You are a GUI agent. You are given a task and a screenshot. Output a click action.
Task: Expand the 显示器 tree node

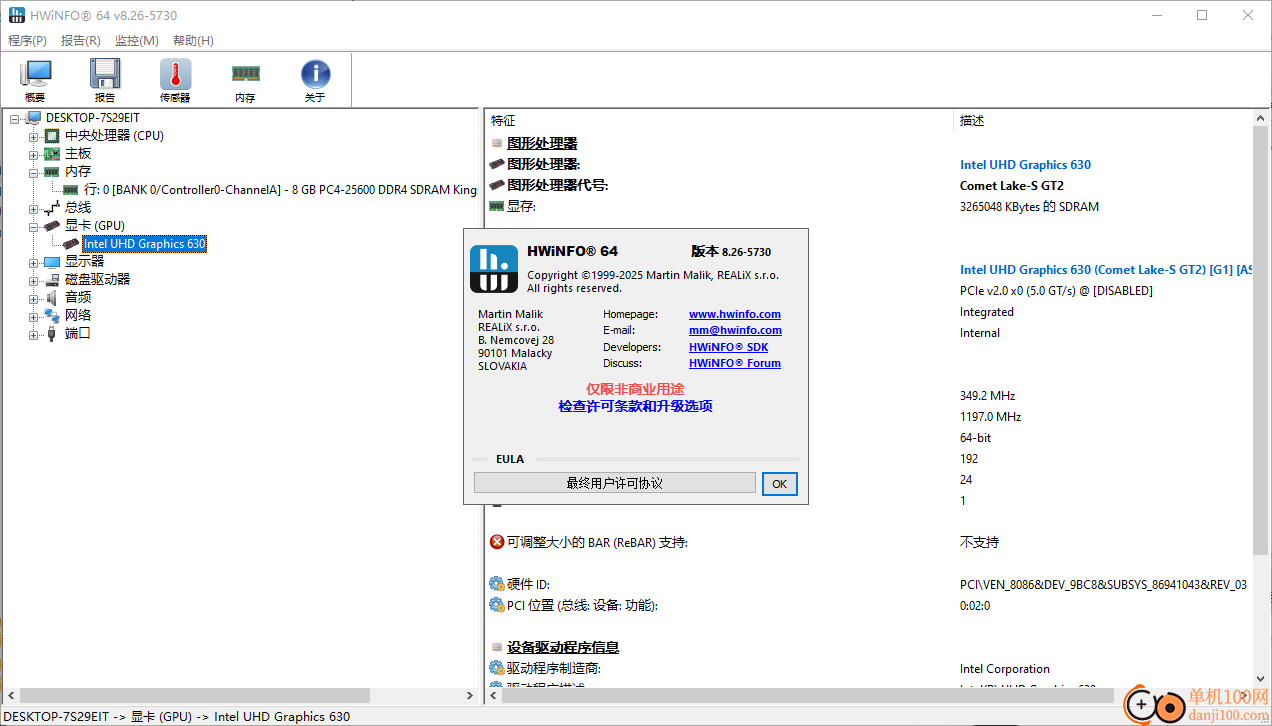[x=33, y=262]
